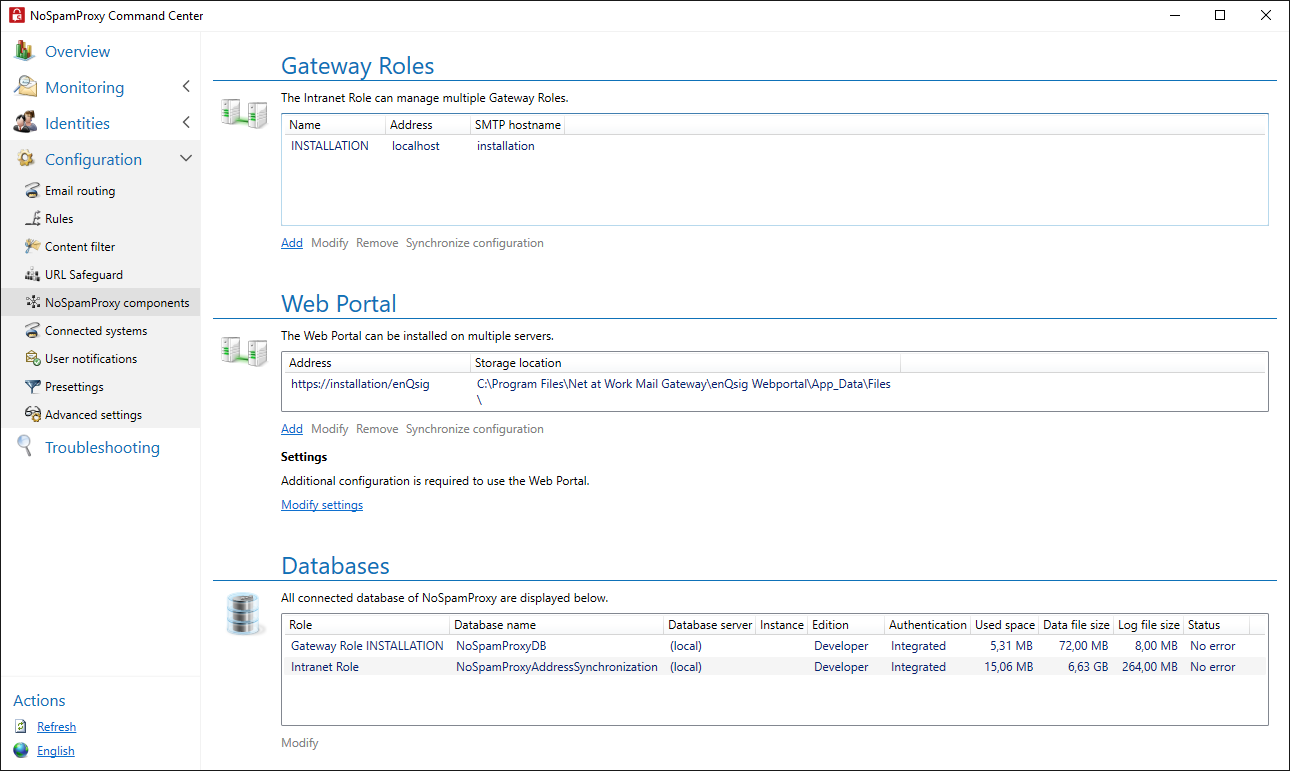Click Remove under Gateway Roles

377,243
